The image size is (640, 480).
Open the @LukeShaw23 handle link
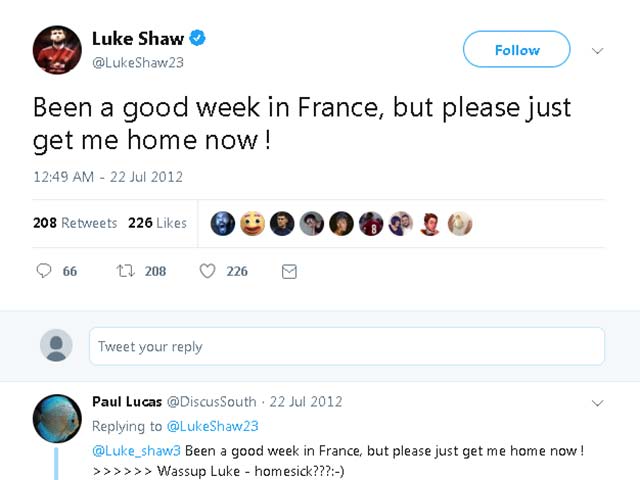point(138,62)
